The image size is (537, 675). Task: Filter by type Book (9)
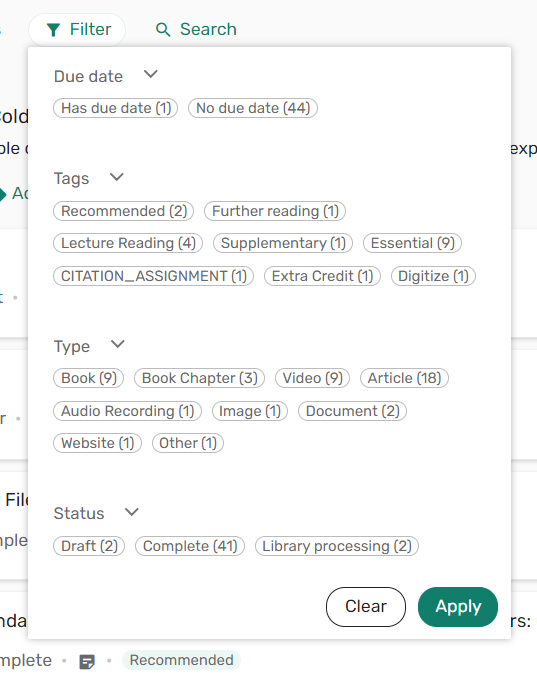tap(88, 378)
